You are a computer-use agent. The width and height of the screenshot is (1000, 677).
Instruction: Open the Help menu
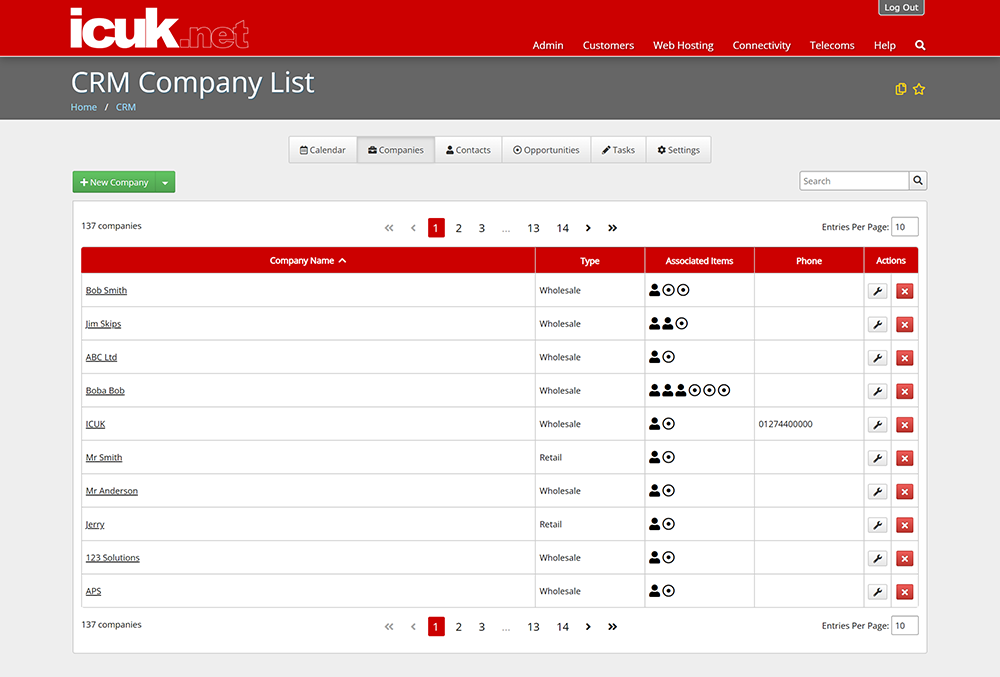(885, 45)
